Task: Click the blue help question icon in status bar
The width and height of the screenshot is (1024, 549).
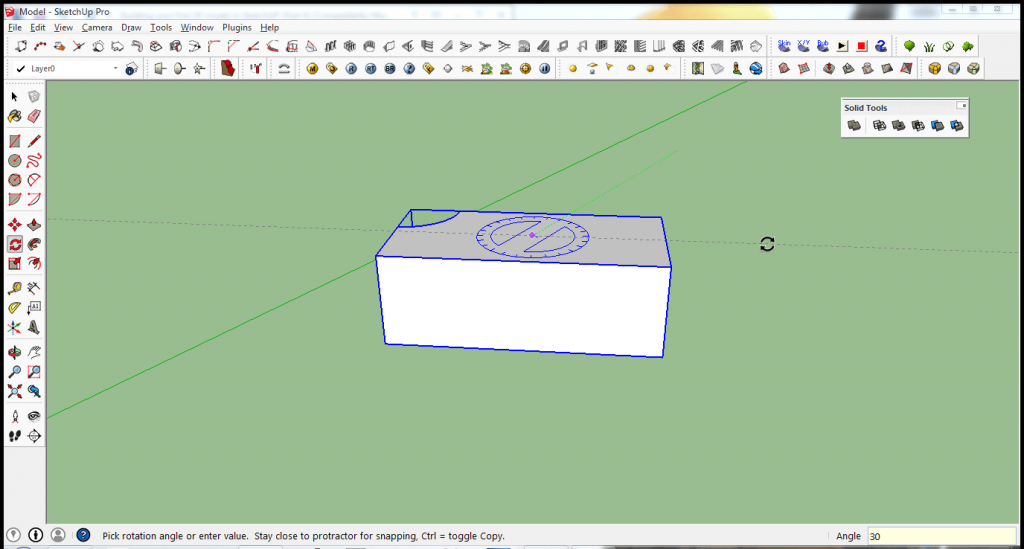Action: tap(83, 535)
